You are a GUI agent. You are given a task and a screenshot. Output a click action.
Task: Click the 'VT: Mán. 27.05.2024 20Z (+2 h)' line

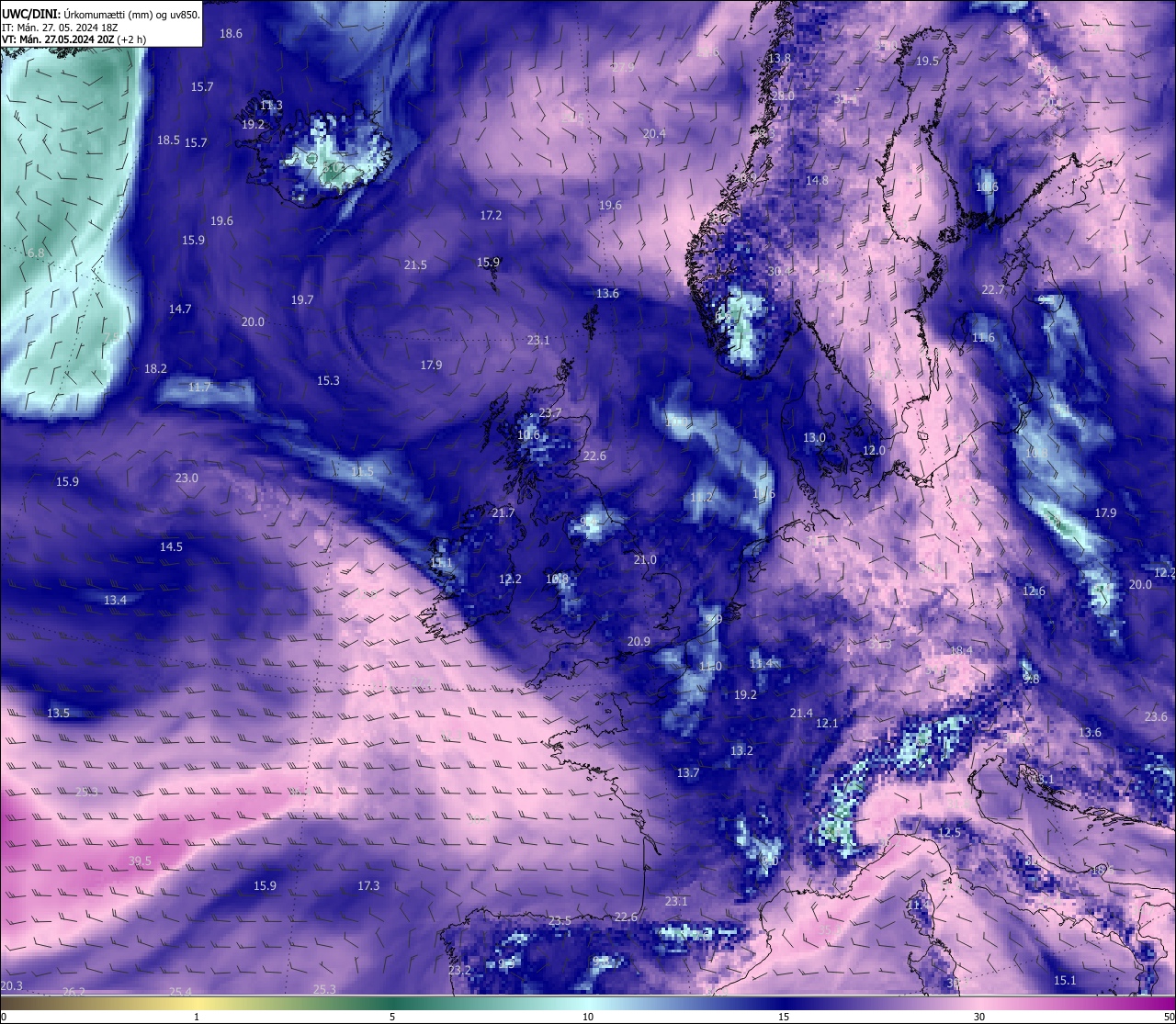pos(73,39)
